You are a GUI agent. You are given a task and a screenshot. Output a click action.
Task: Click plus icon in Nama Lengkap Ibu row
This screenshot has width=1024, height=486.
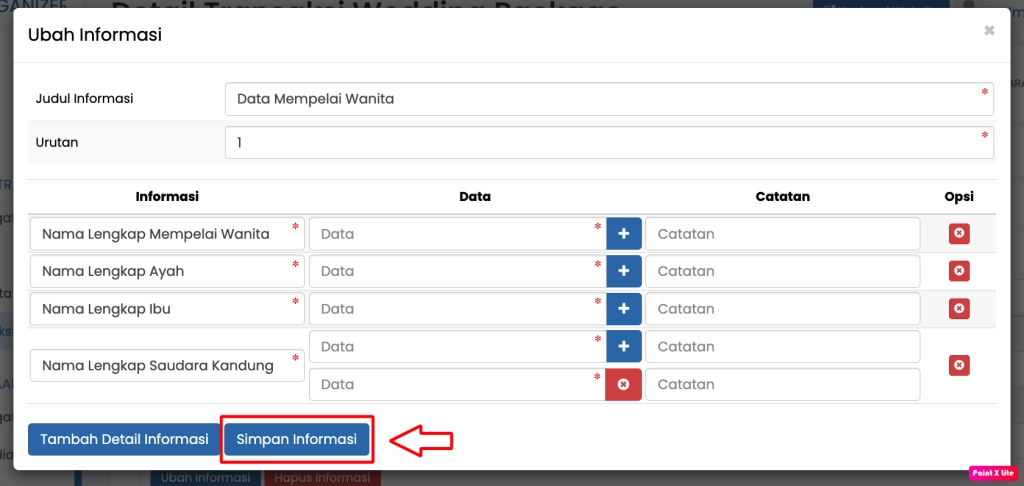click(x=623, y=309)
